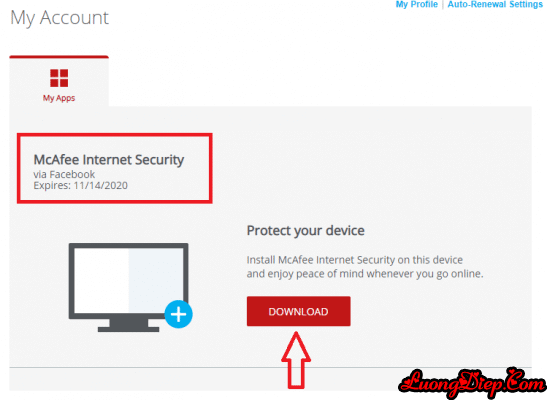Click the LuongDiep.Com watermark logo
This screenshot has width=547, height=400.
(473, 384)
